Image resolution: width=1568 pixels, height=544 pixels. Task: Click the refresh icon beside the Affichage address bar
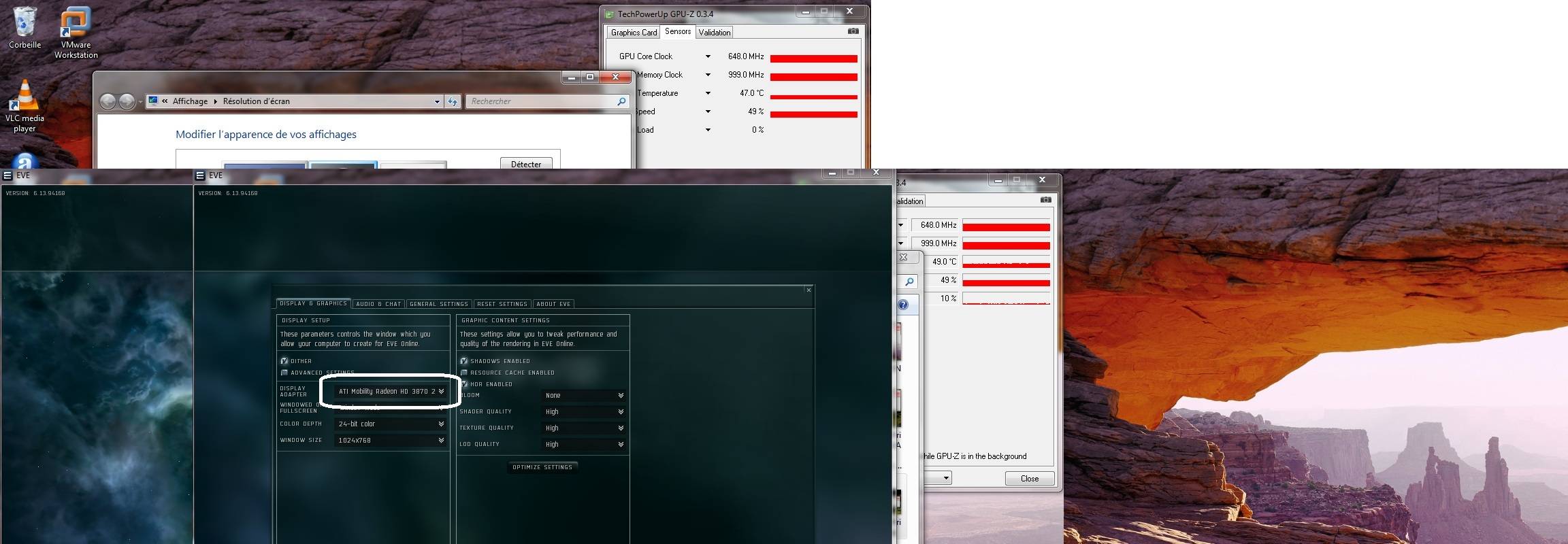coord(453,101)
